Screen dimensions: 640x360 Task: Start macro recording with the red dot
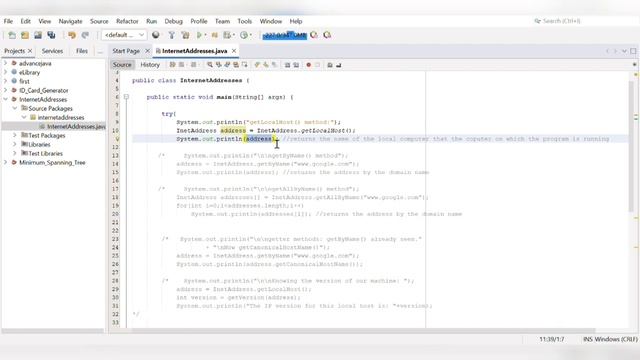pos(309,64)
